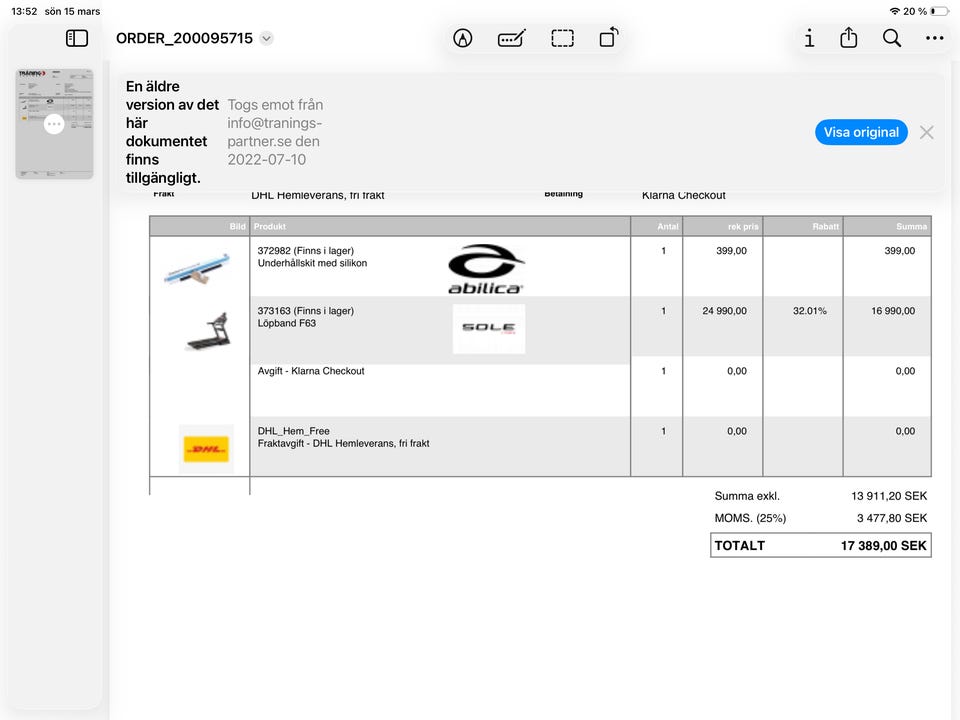Select the 'Bild' column header
Screen dimensions: 960x720
238,227
